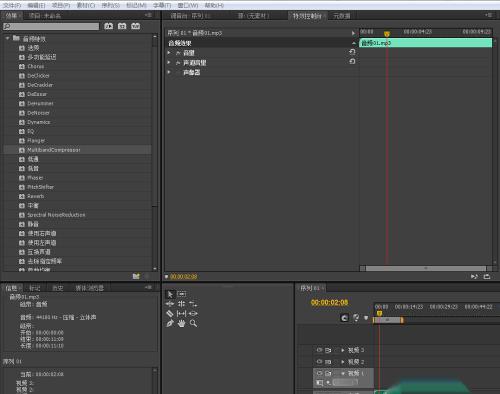Expand the 声像器 (Panner) properties
Viewport: 500px width, 394px height.
(x=169, y=72)
